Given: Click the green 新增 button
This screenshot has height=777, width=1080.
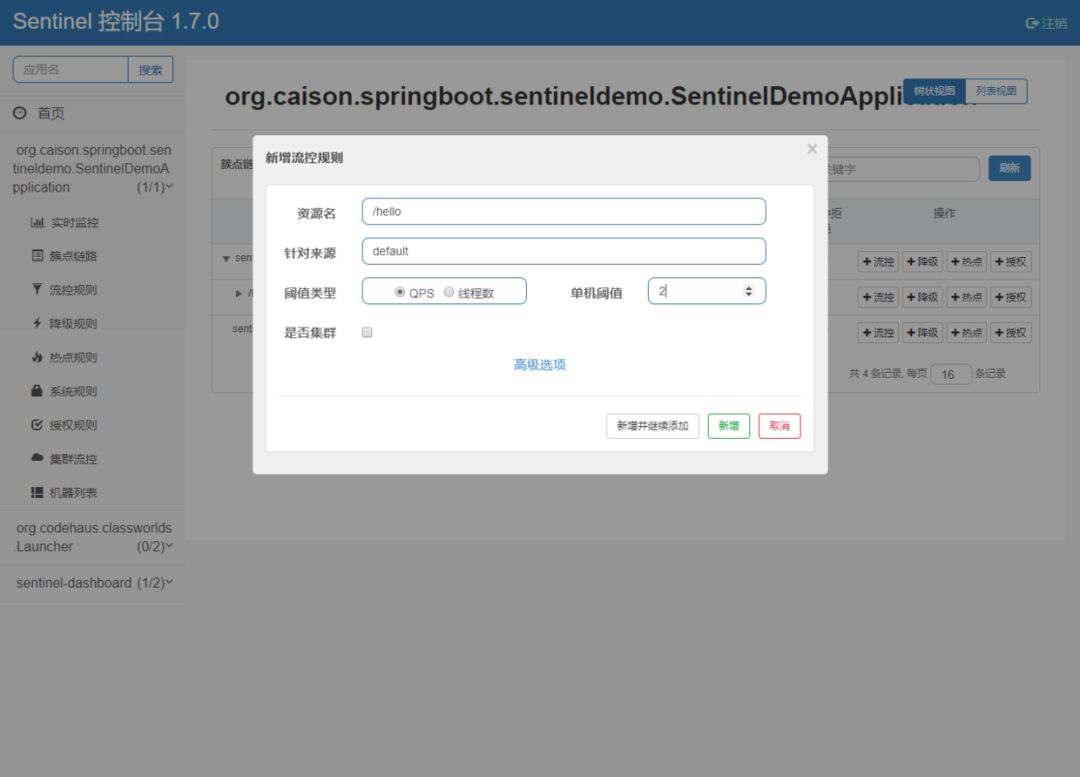Looking at the screenshot, I should [x=729, y=426].
